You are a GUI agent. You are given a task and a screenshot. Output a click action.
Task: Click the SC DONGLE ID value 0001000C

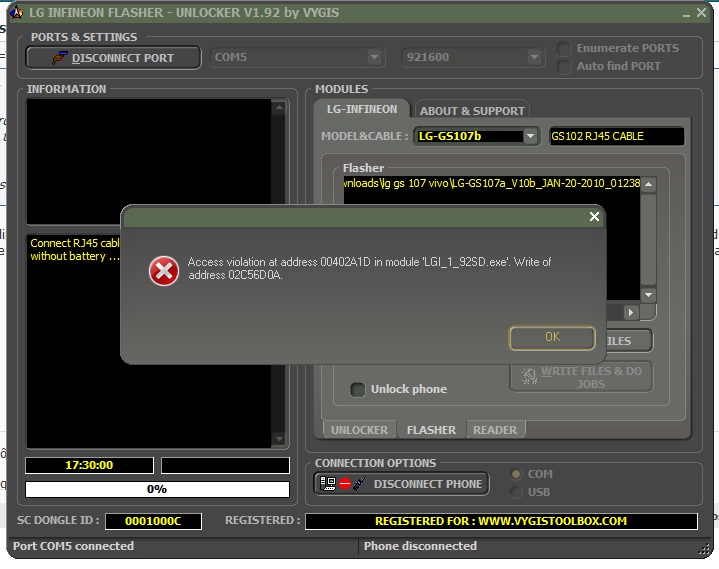click(153, 521)
